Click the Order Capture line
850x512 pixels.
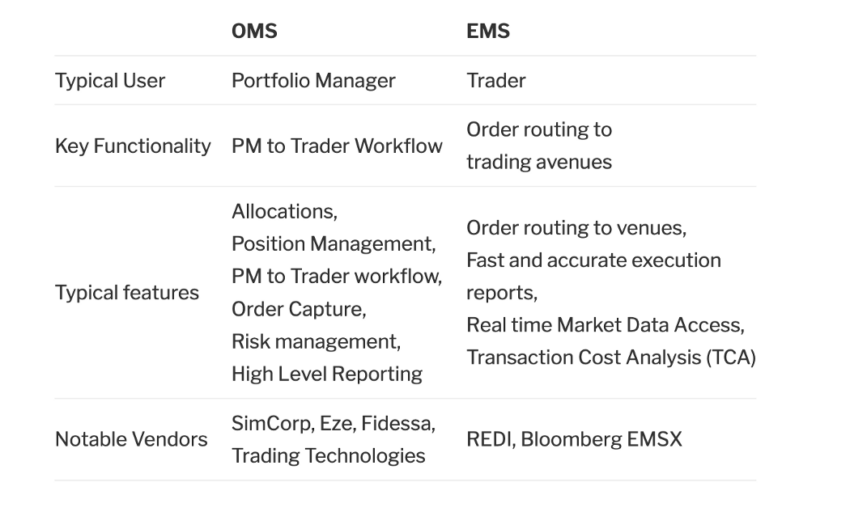pos(299,309)
